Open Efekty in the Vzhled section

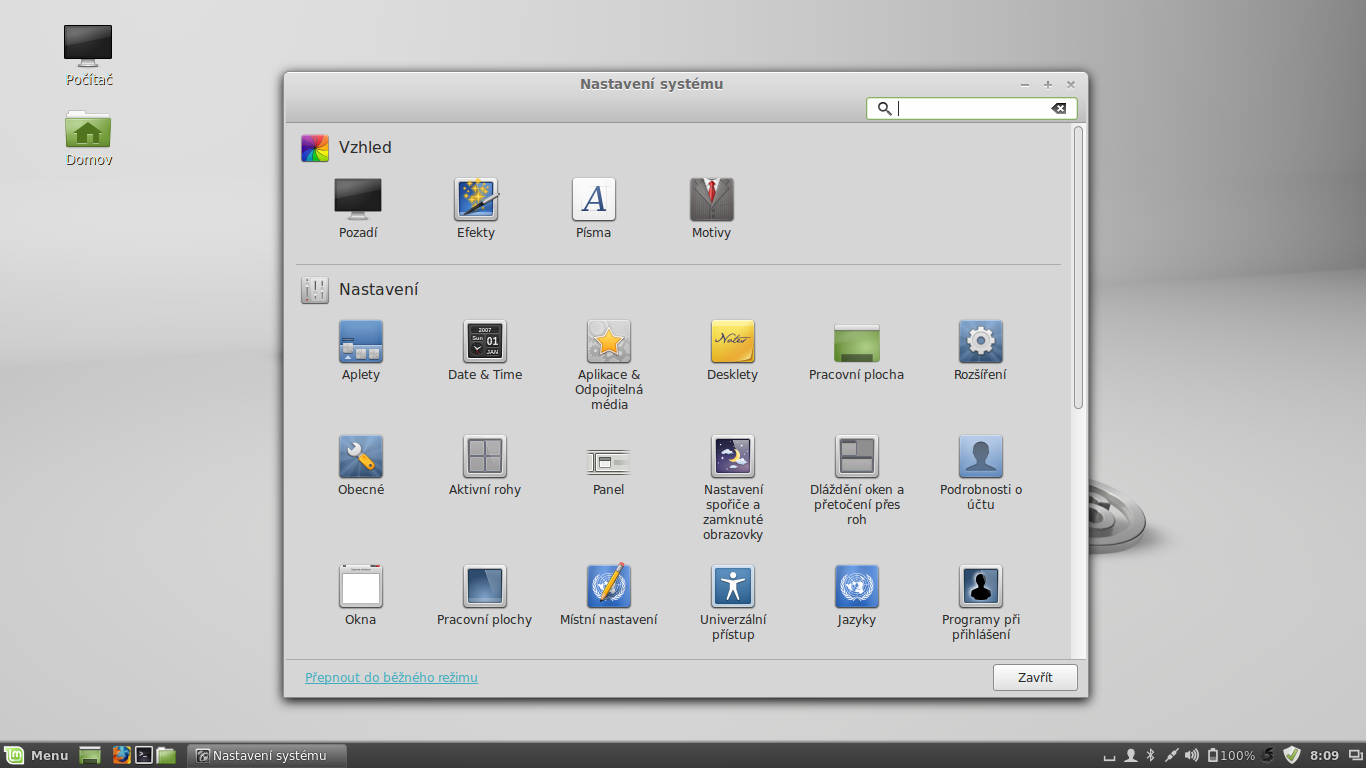475,207
